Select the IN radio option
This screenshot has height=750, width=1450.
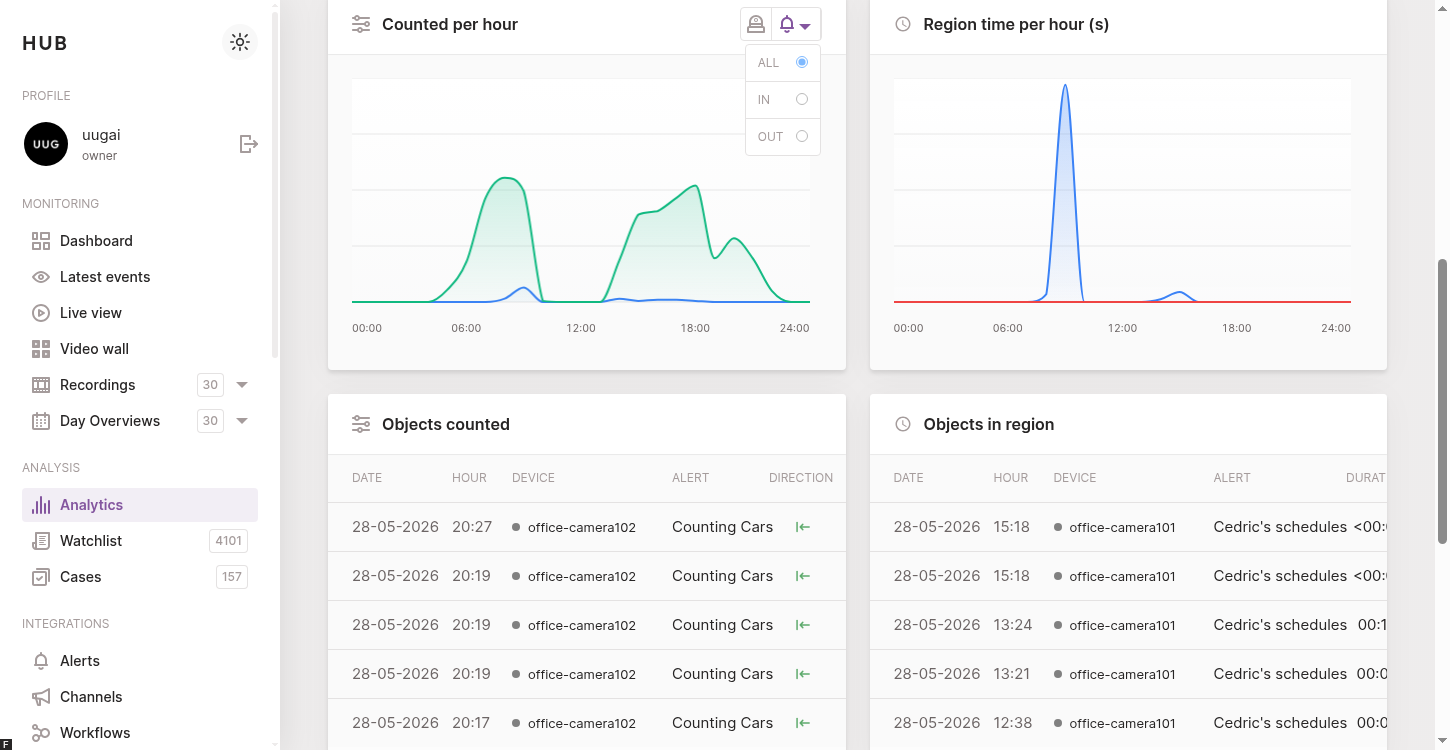(802, 99)
